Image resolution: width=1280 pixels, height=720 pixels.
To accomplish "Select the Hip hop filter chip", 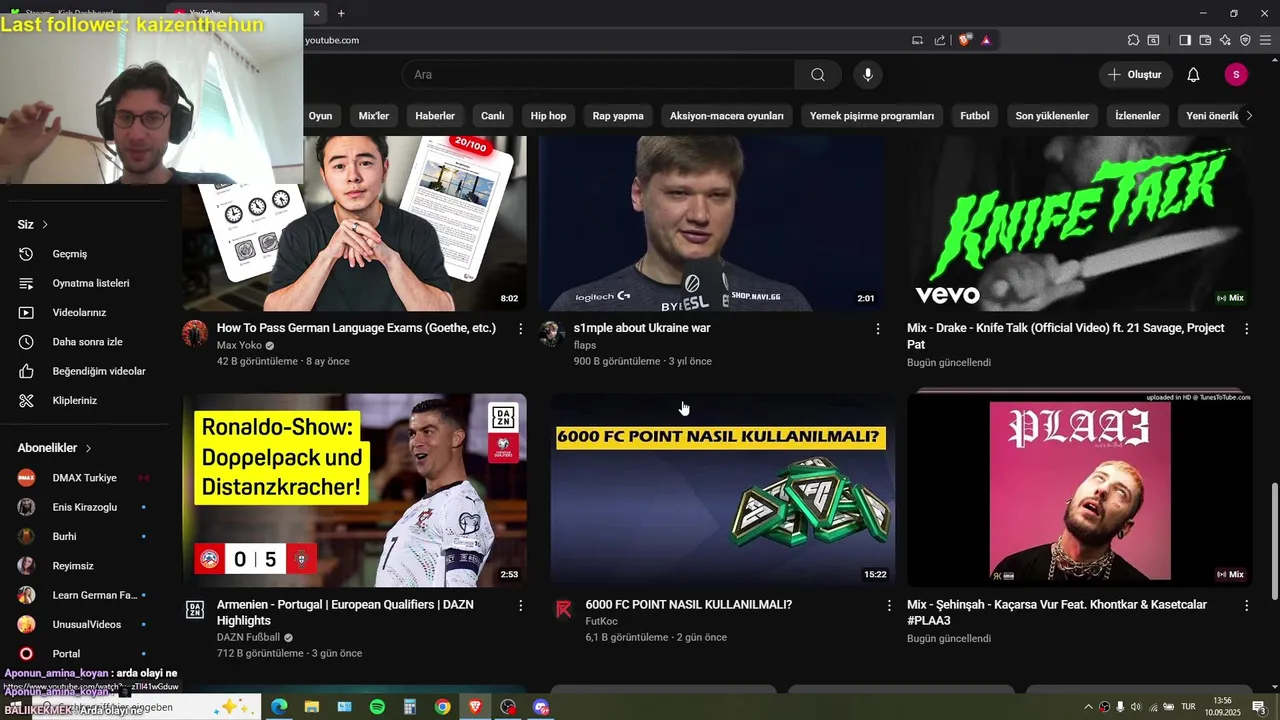I will pos(548,116).
